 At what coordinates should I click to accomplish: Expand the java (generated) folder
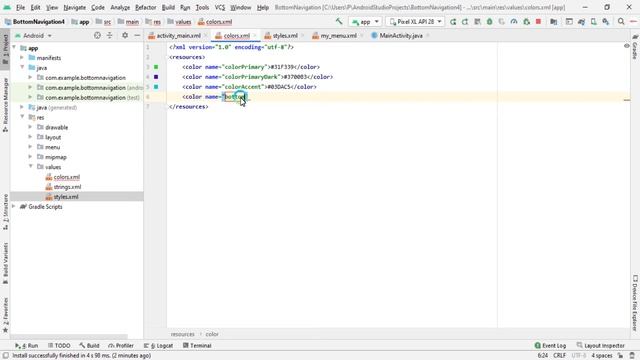[22, 107]
